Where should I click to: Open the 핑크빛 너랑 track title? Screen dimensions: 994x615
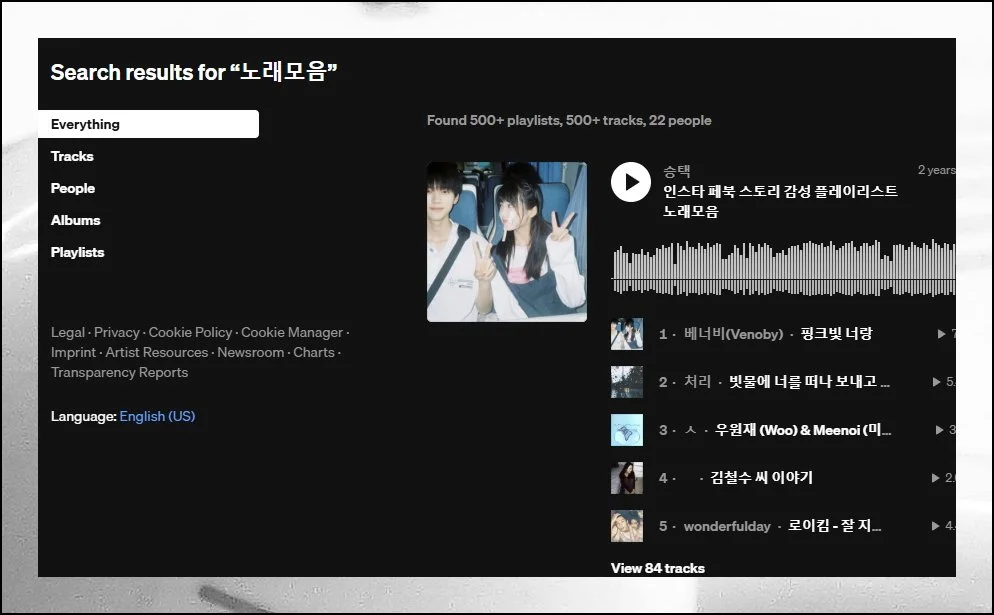(x=836, y=334)
